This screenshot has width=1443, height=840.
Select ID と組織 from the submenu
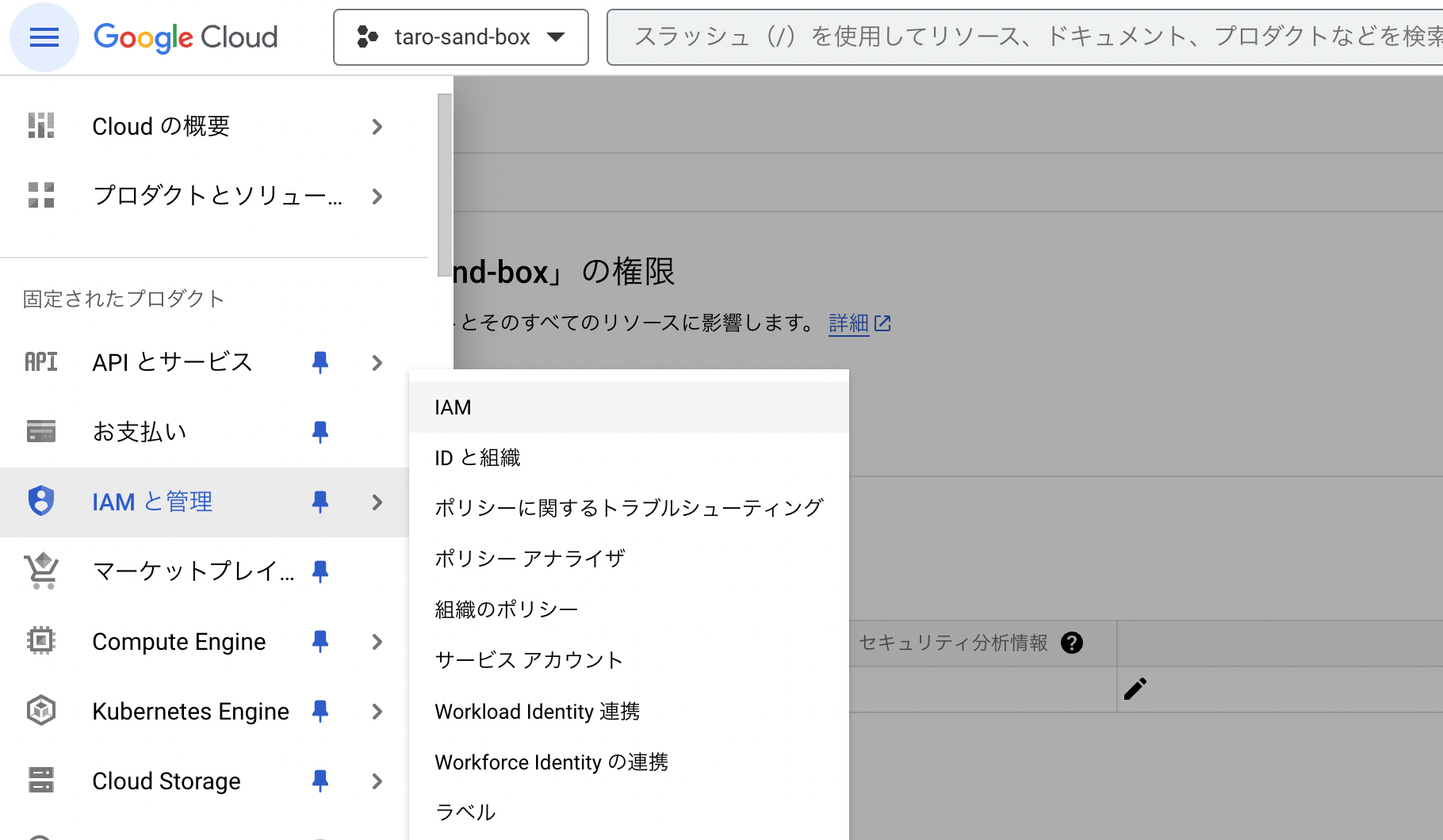click(x=629, y=458)
